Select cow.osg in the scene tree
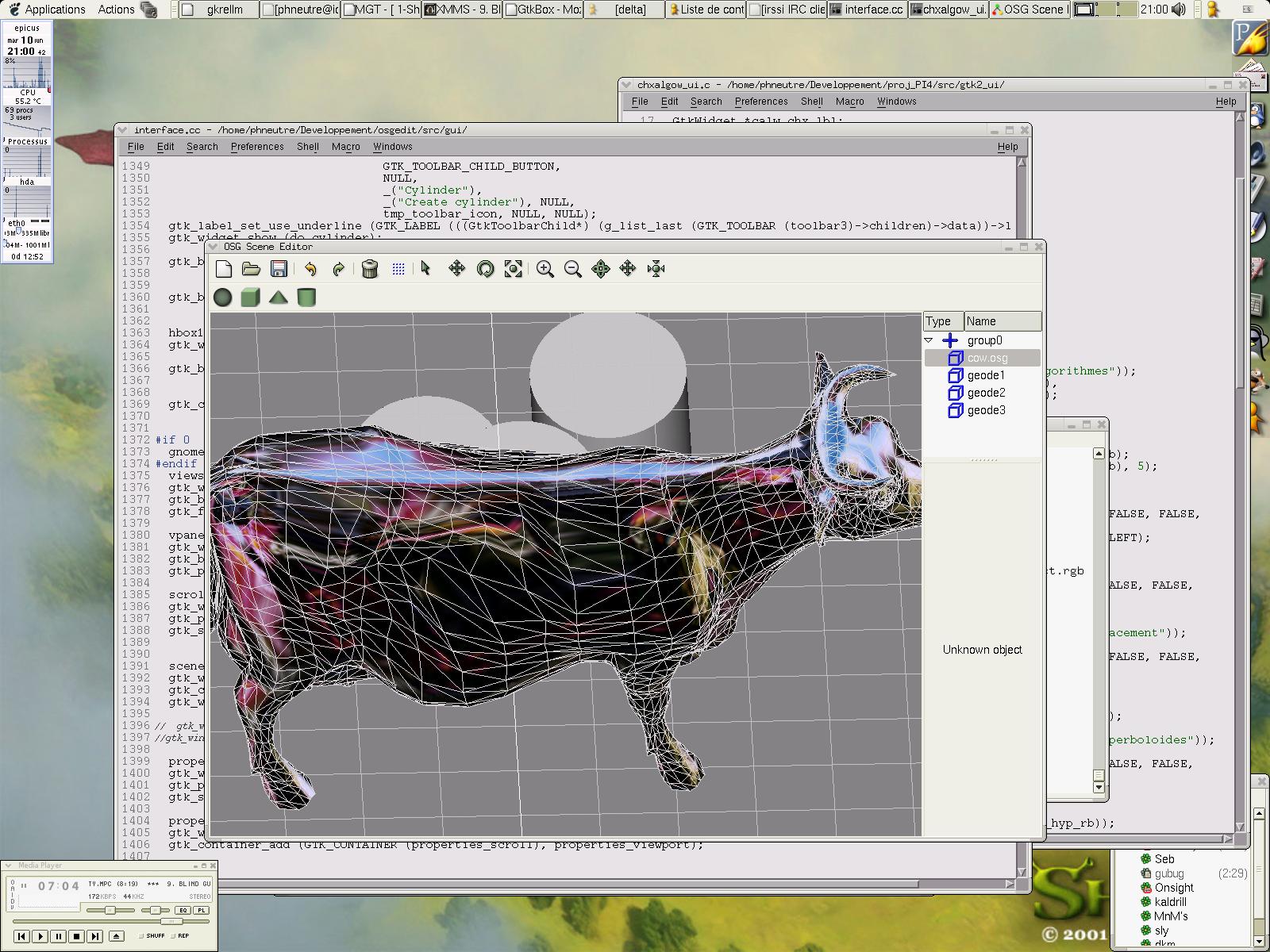1270x952 pixels. point(983,358)
